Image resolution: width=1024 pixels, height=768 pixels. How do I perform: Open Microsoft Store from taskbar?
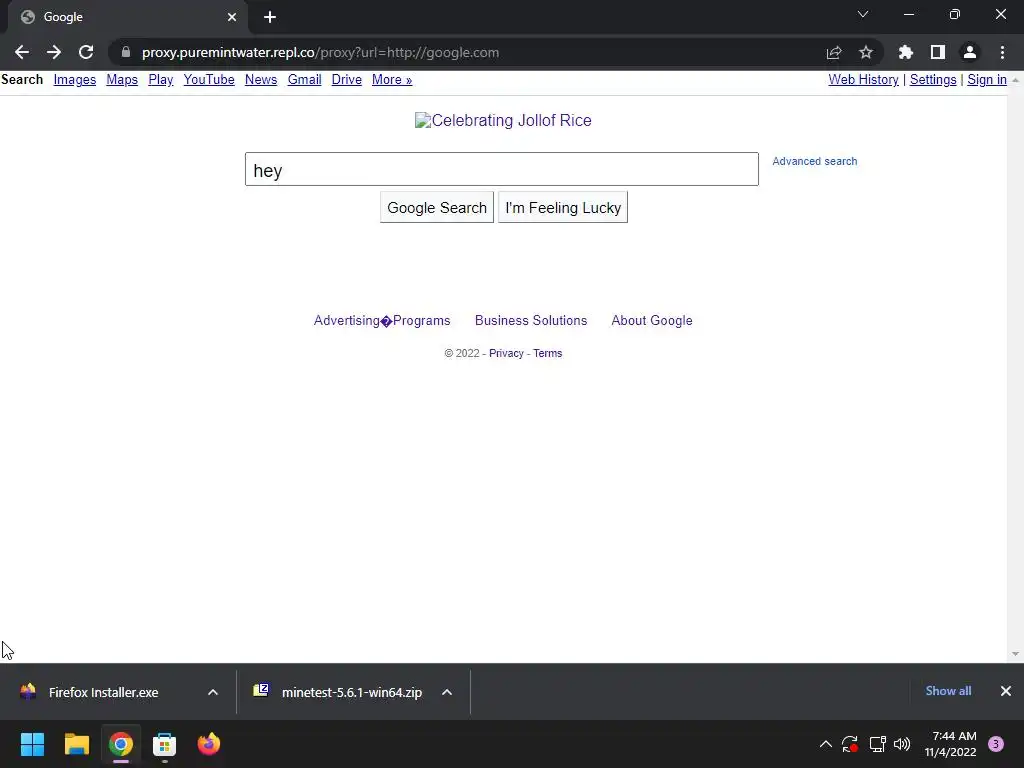click(x=165, y=744)
